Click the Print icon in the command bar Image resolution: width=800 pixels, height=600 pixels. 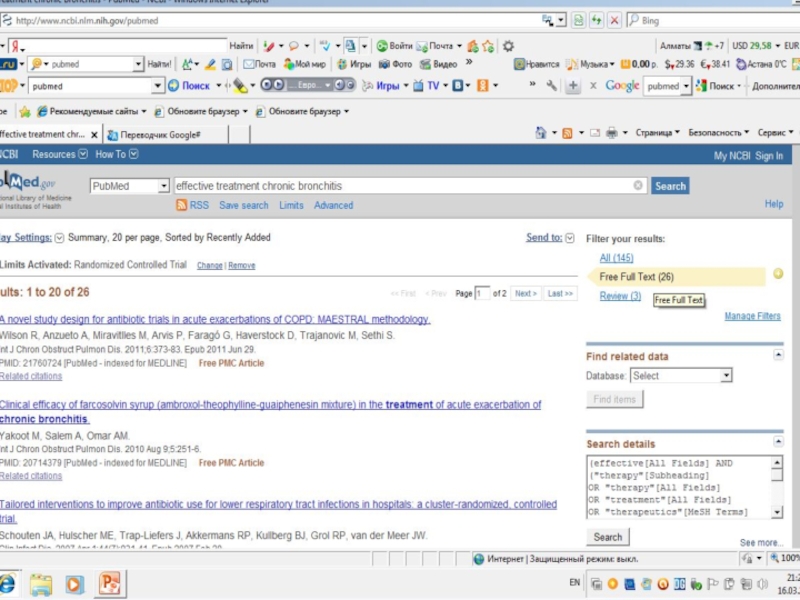[x=611, y=133]
